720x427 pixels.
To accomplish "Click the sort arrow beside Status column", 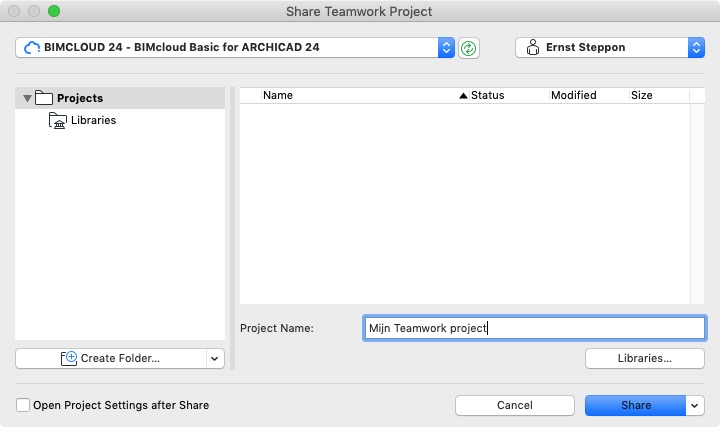I will pyautogui.click(x=463, y=96).
